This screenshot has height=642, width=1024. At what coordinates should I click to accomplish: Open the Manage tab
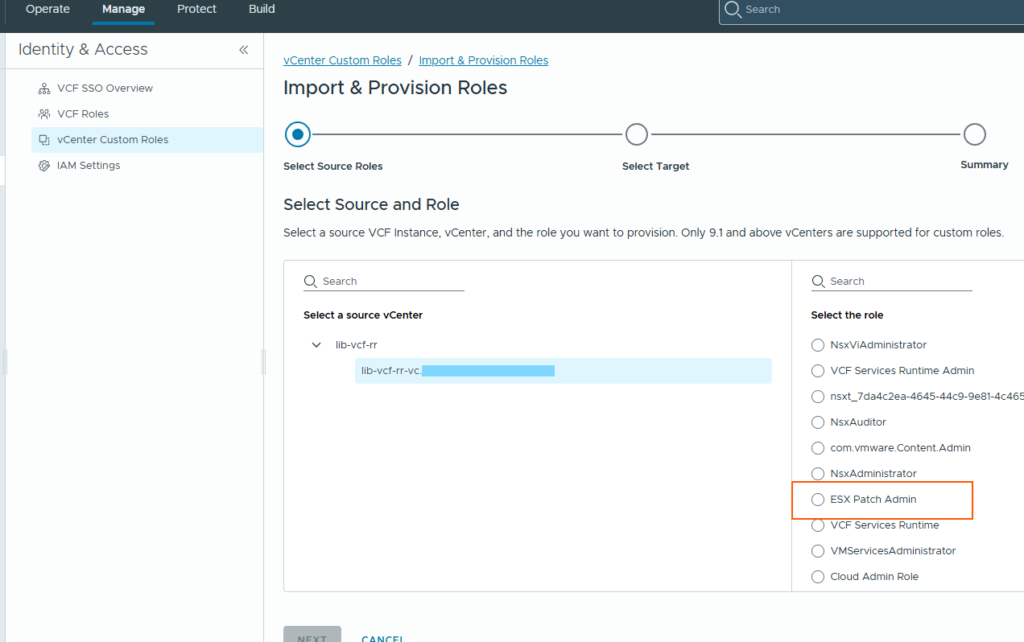tap(123, 9)
